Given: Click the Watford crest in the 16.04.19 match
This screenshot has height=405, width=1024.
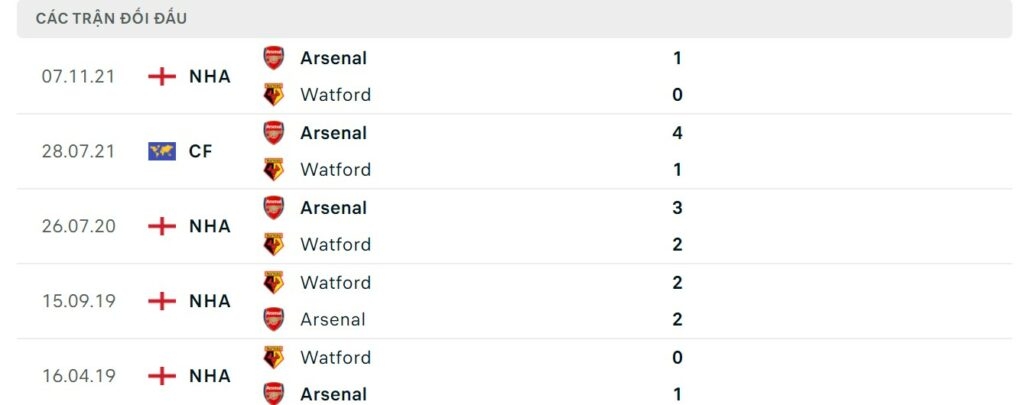Looking at the screenshot, I should click(x=273, y=357).
